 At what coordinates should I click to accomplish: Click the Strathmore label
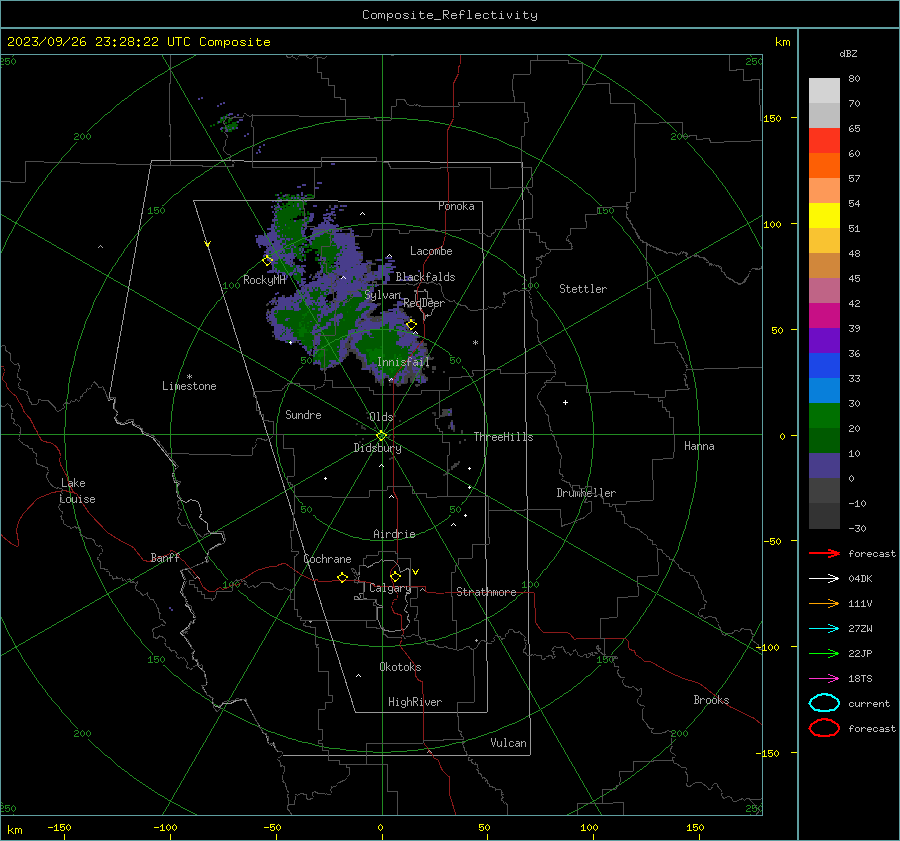coord(486,592)
